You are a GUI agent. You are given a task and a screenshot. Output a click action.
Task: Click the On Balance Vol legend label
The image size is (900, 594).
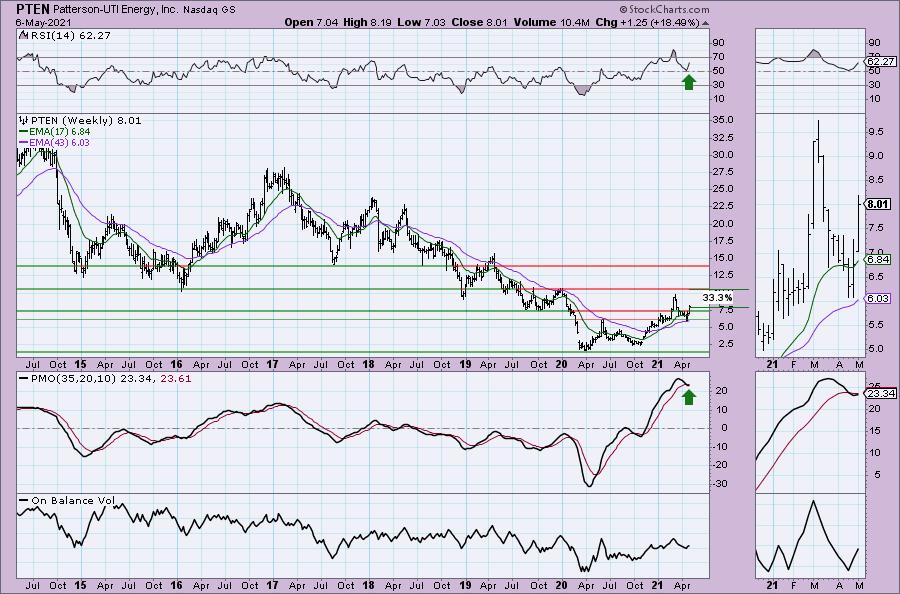point(73,500)
